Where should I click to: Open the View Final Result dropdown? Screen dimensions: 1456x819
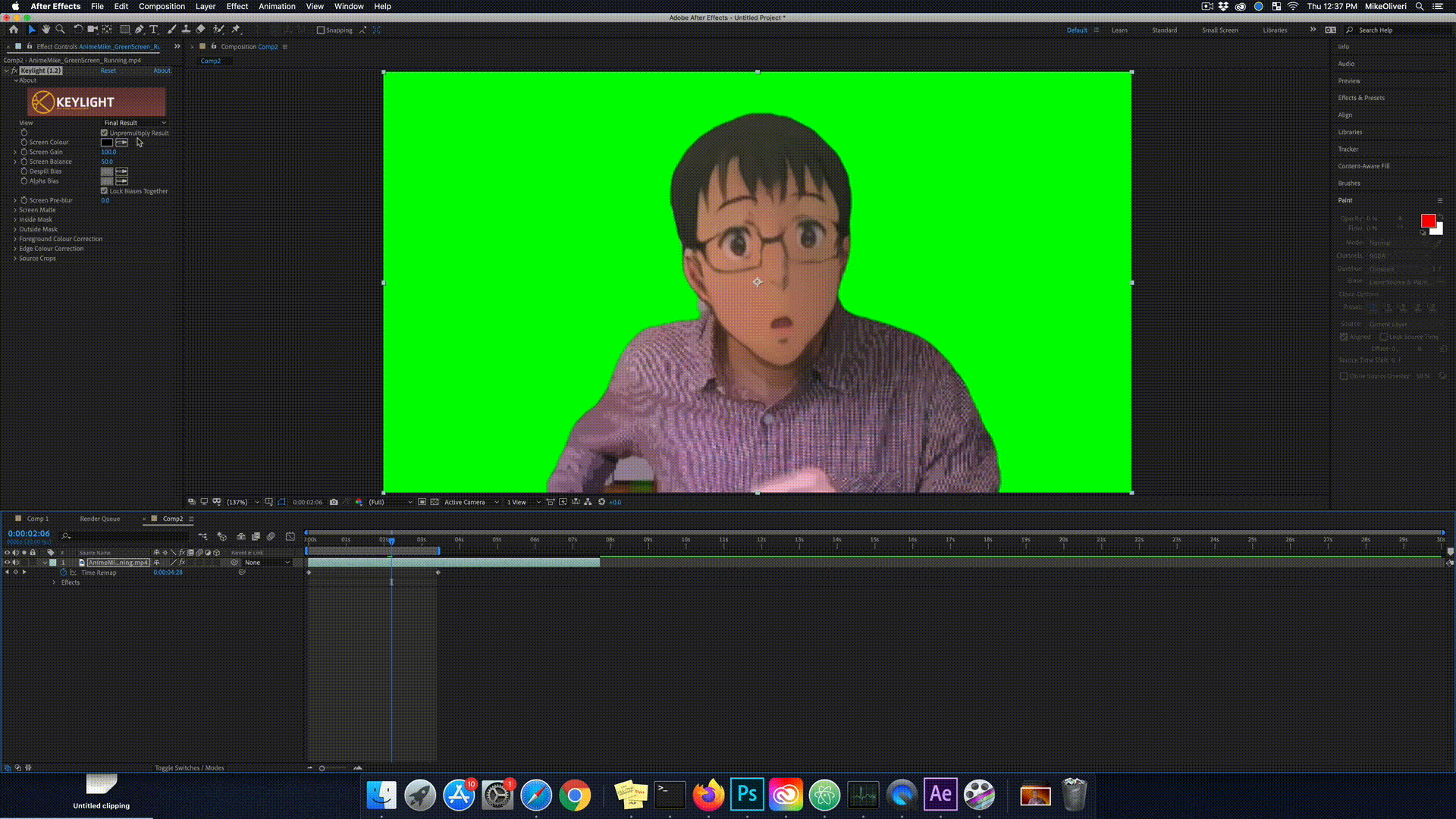point(135,123)
